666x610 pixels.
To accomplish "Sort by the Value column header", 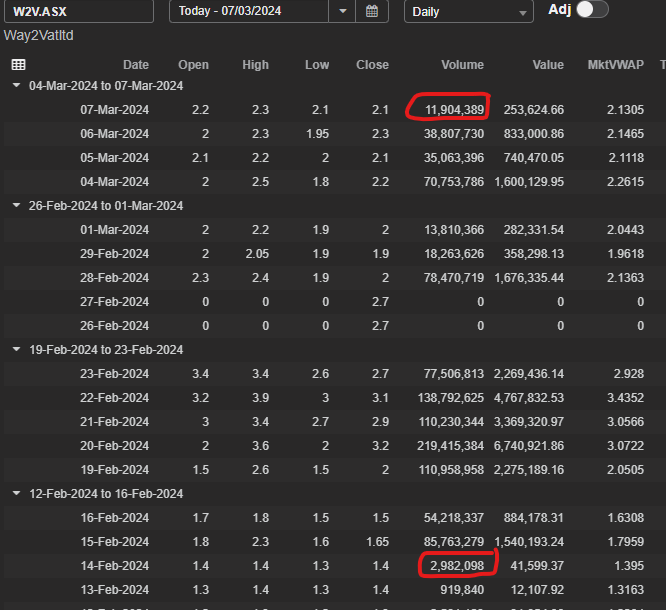I will (548, 65).
